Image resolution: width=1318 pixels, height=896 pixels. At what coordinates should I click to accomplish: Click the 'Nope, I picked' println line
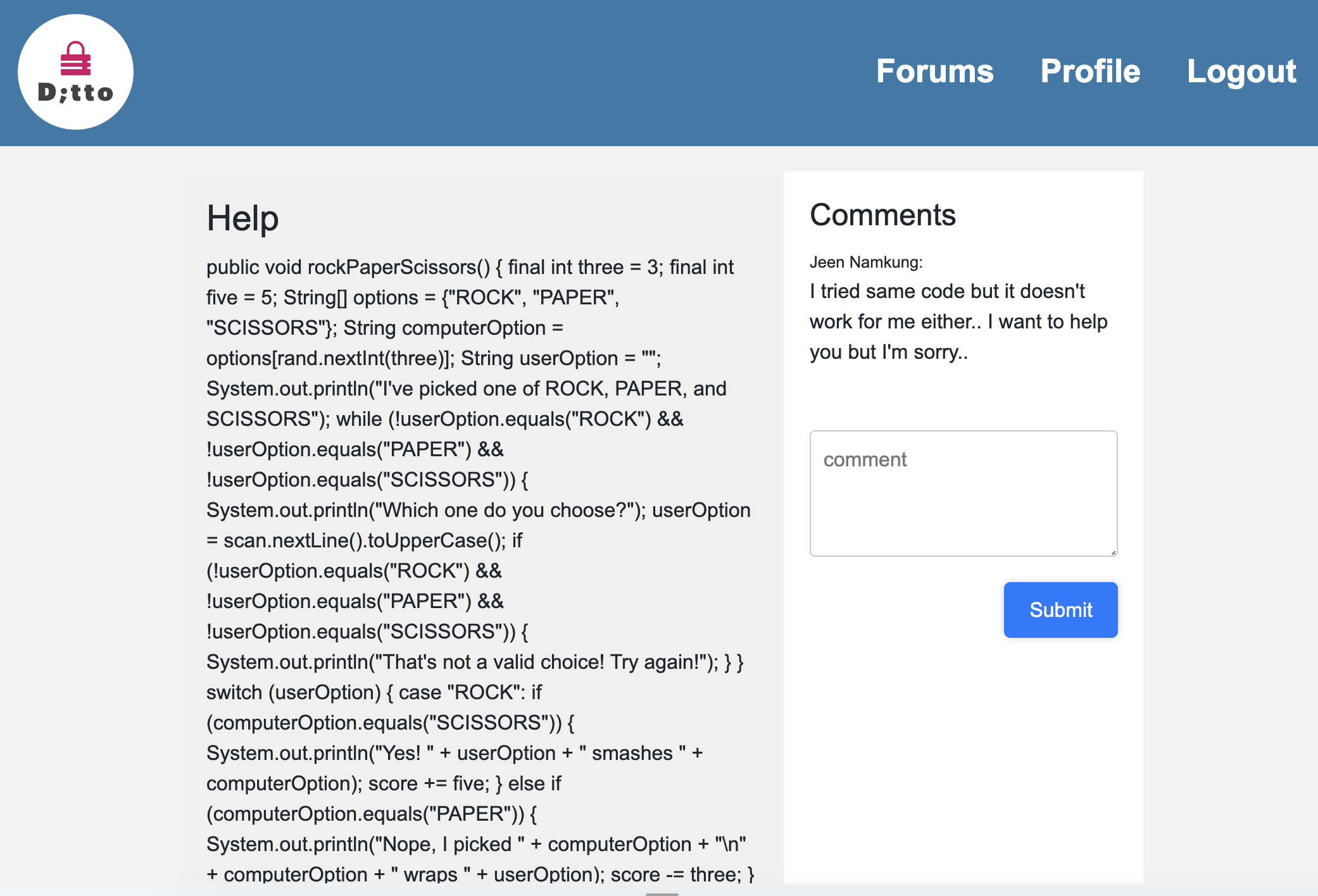pyautogui.click(x=475, y=844)
